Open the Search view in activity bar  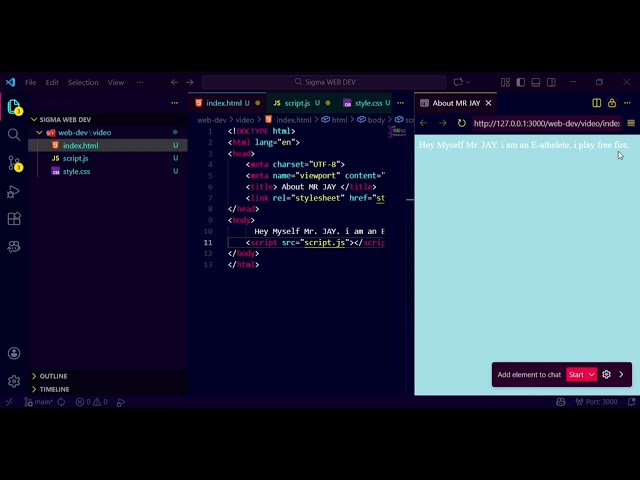tap(14, 135)
